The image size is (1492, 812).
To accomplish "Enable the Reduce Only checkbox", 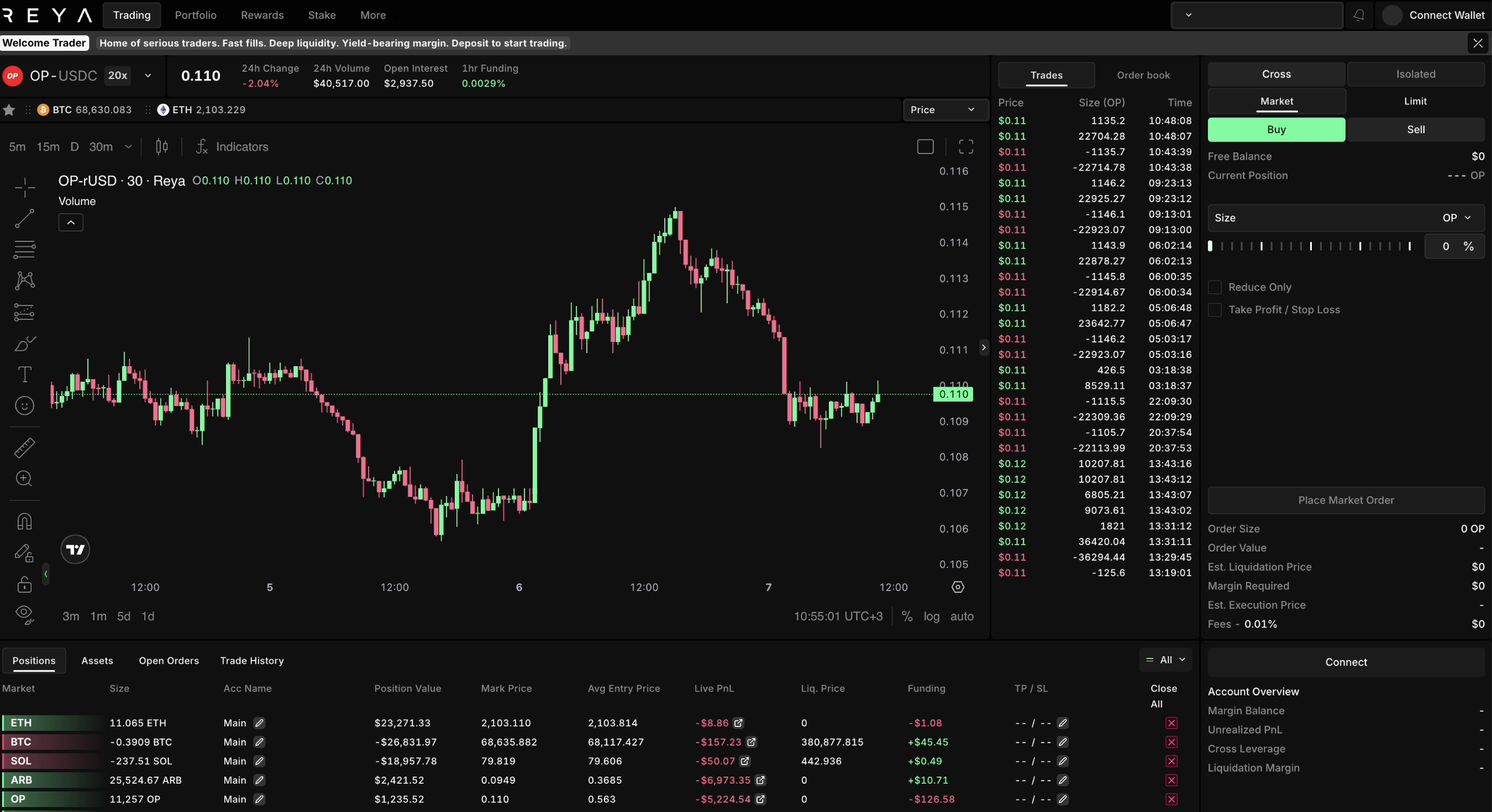I will [1215, 287].
